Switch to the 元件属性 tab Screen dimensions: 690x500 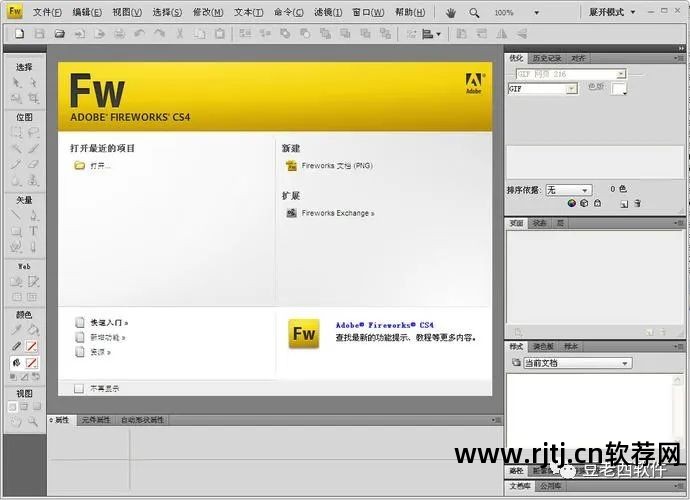click(x=96, y=420)
